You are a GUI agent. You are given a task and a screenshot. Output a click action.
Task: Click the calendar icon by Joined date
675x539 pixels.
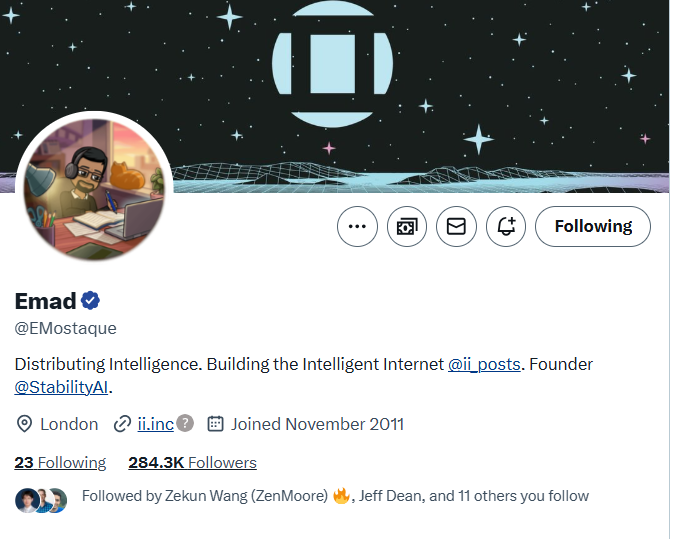(215, 424)
